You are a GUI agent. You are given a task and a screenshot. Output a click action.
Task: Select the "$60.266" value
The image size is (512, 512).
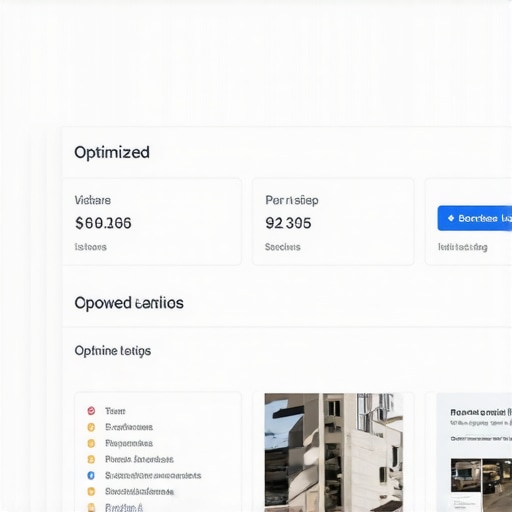103,223
